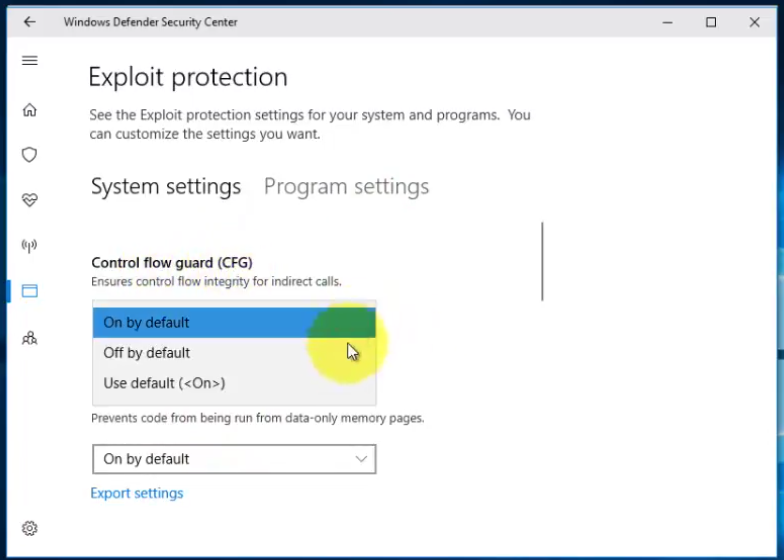Open the hamburger navigation menu

30,60
